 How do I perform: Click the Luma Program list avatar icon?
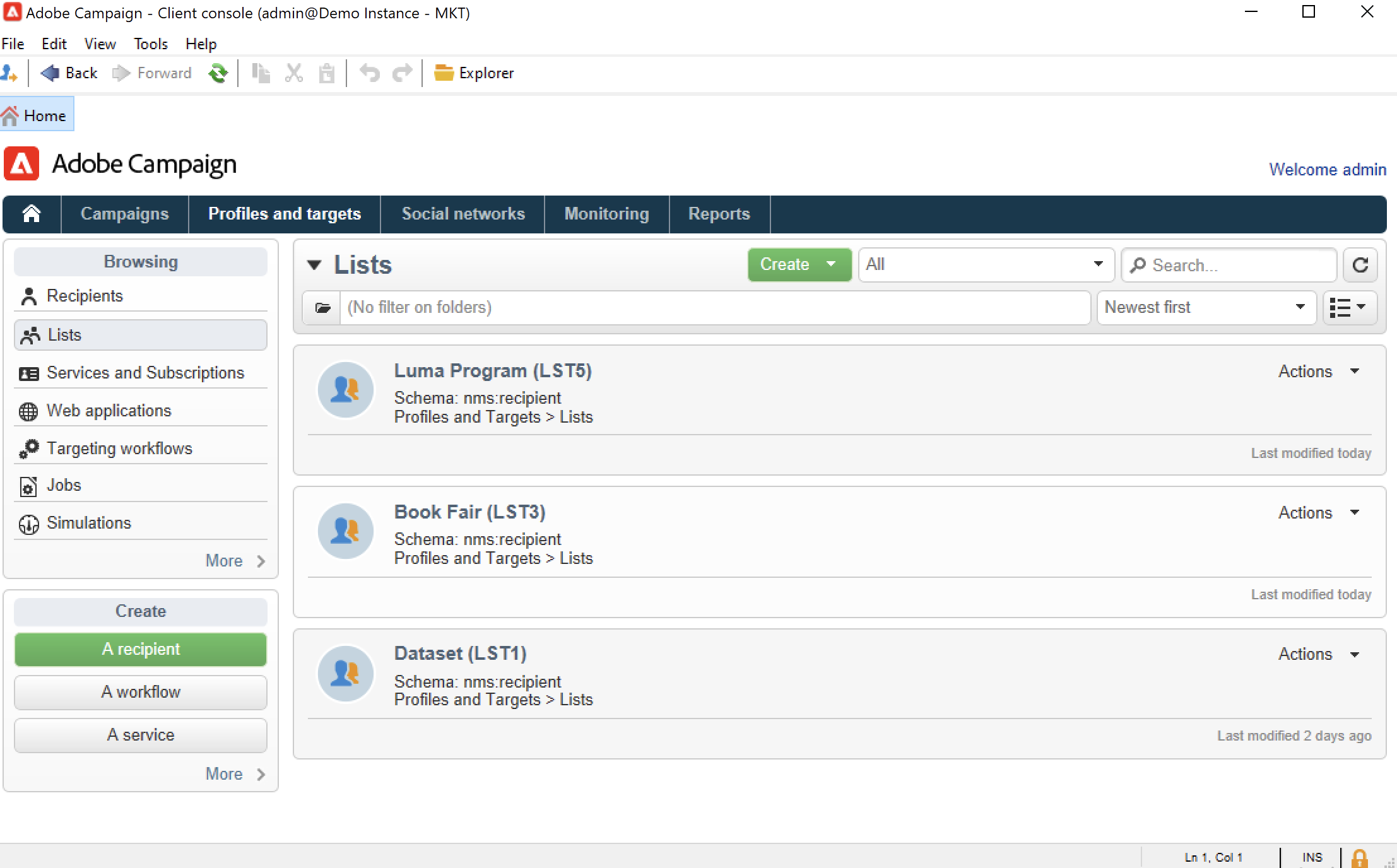[x=345, y=389]
